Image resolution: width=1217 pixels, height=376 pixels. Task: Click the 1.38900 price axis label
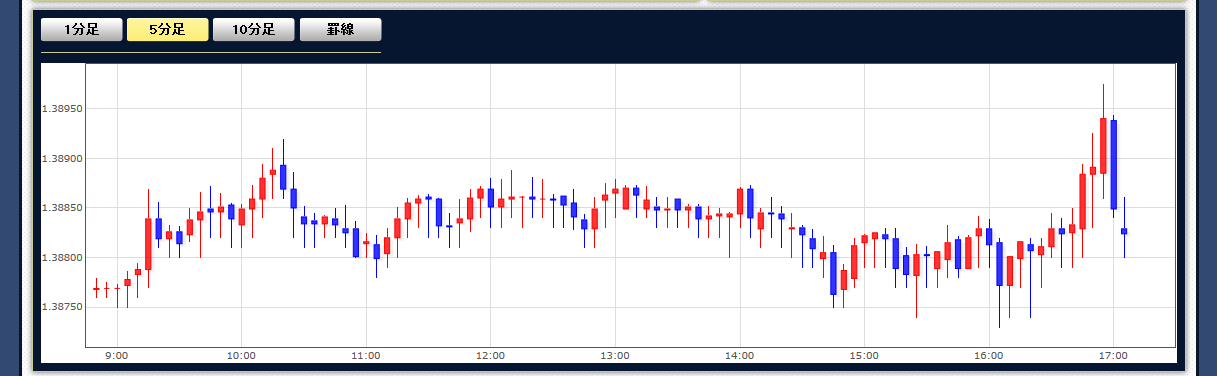click(62, 159)
